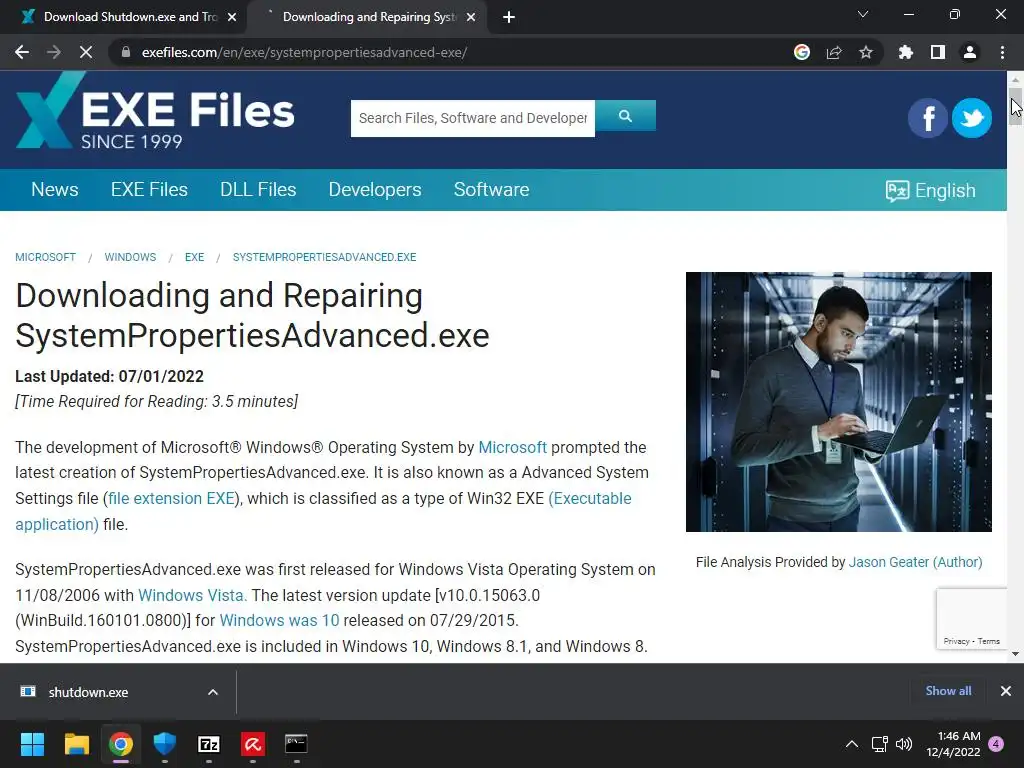The width and height of the screenshot is (1024, 768).
Task: Open the Software menu item
Action: (491, 189)
